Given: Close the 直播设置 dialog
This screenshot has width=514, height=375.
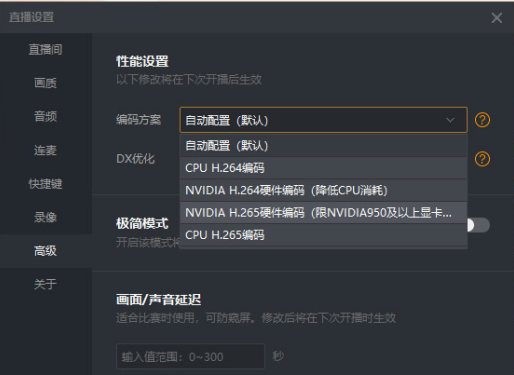Looking at the screenshot, I should pos(497,18).
